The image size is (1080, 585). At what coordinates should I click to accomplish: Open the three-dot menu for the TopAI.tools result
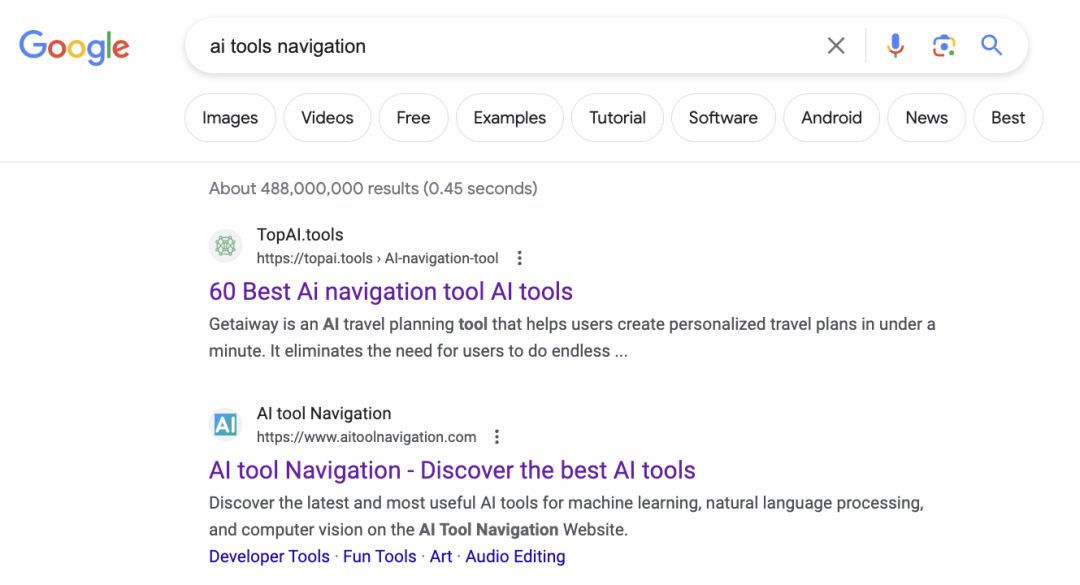pos(520,258)
